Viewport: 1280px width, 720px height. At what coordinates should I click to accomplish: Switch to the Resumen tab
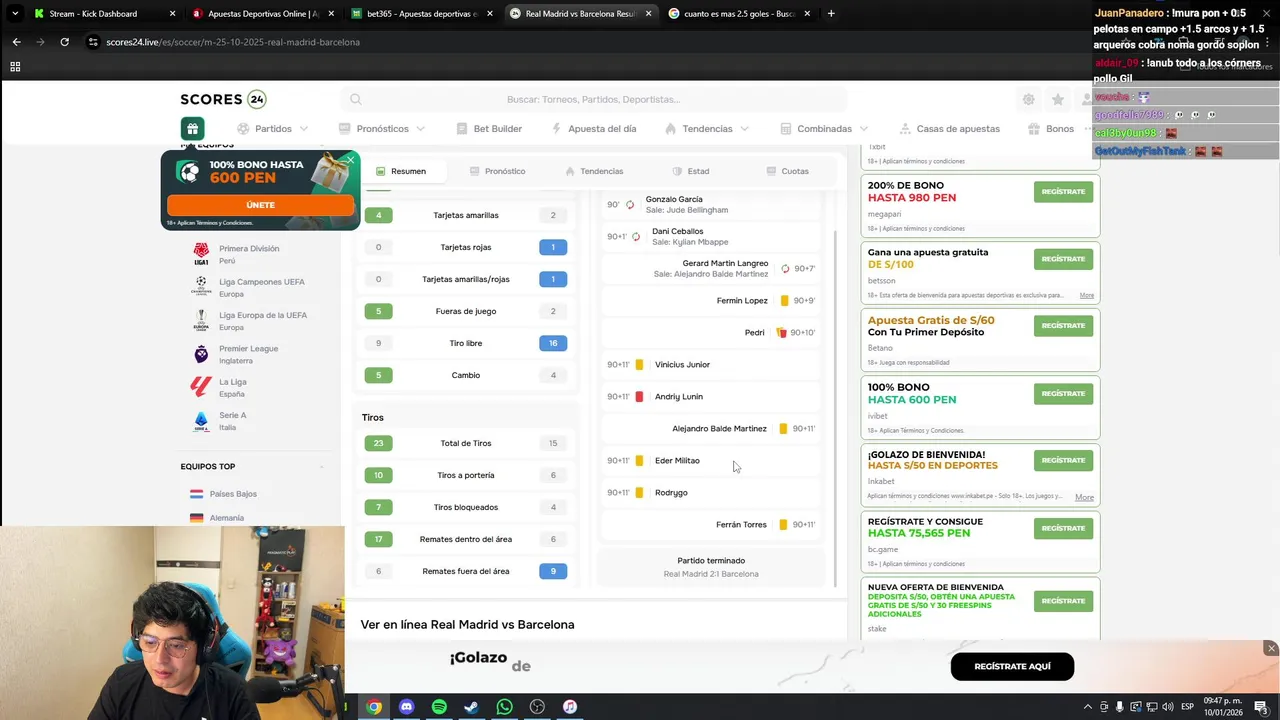click(x=401, y=171)
